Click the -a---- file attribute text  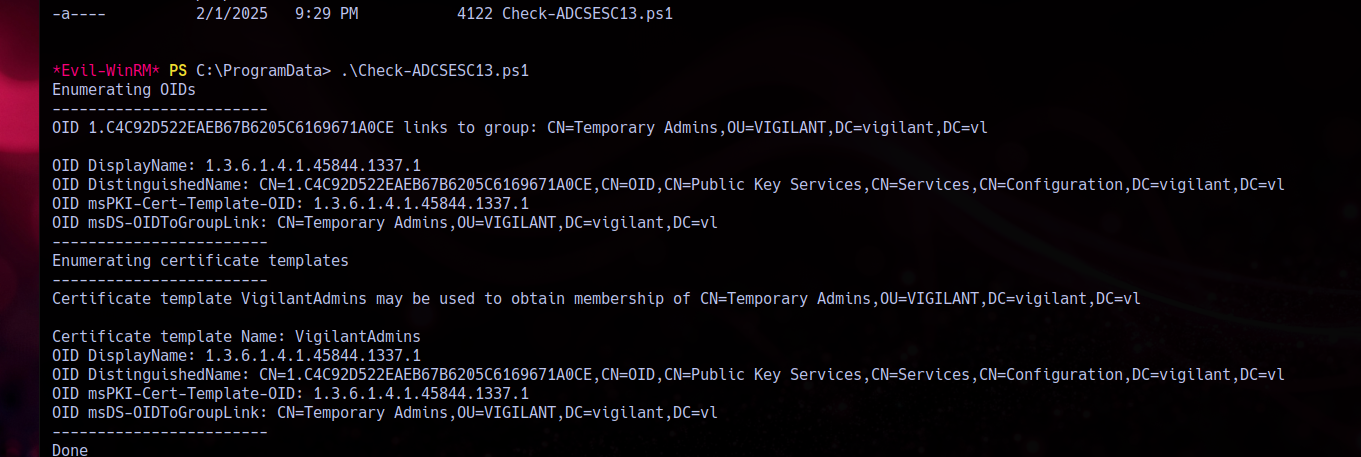(79, 14)
